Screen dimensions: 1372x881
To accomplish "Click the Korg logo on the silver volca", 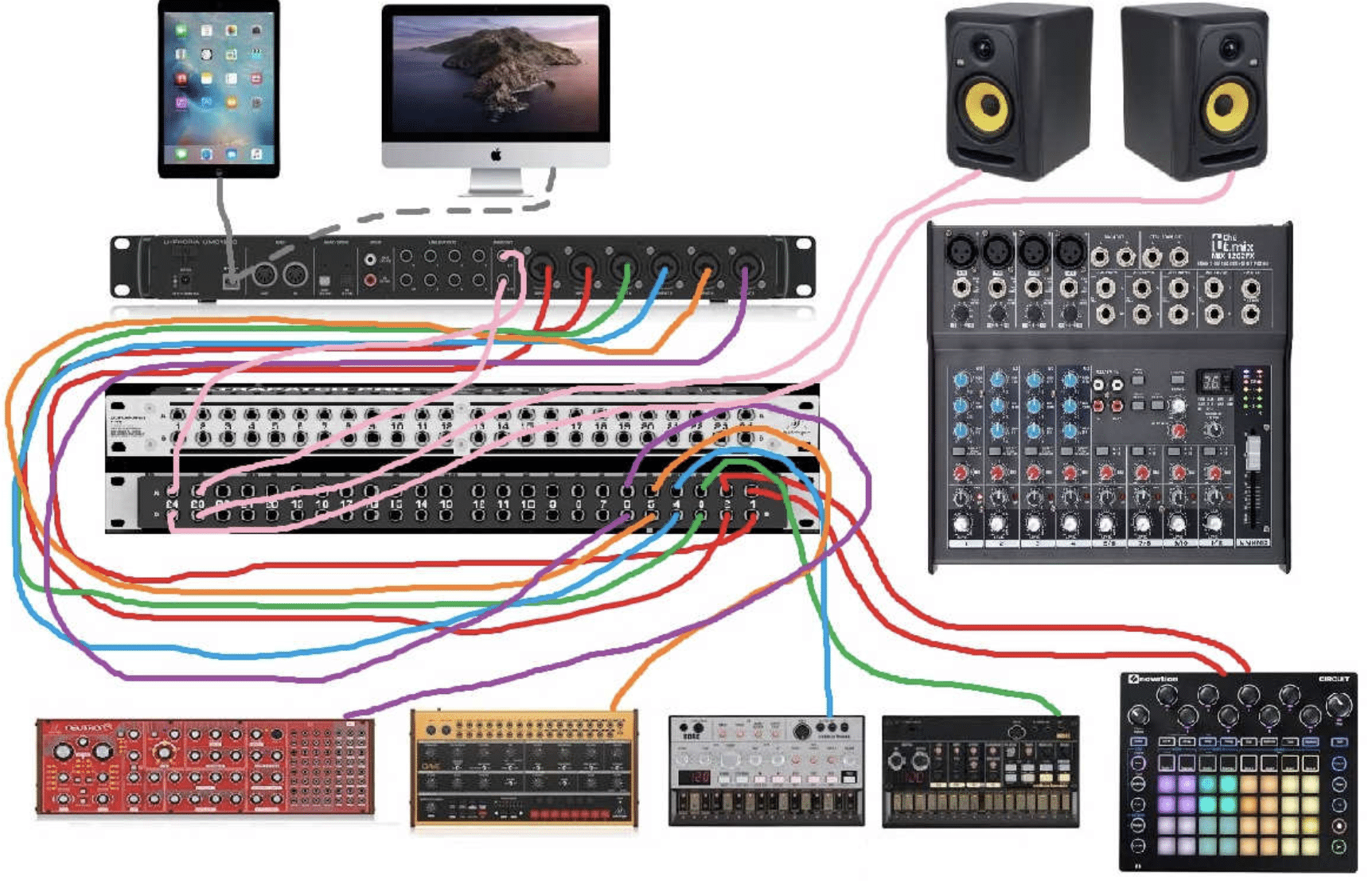I will click(690, 737).
